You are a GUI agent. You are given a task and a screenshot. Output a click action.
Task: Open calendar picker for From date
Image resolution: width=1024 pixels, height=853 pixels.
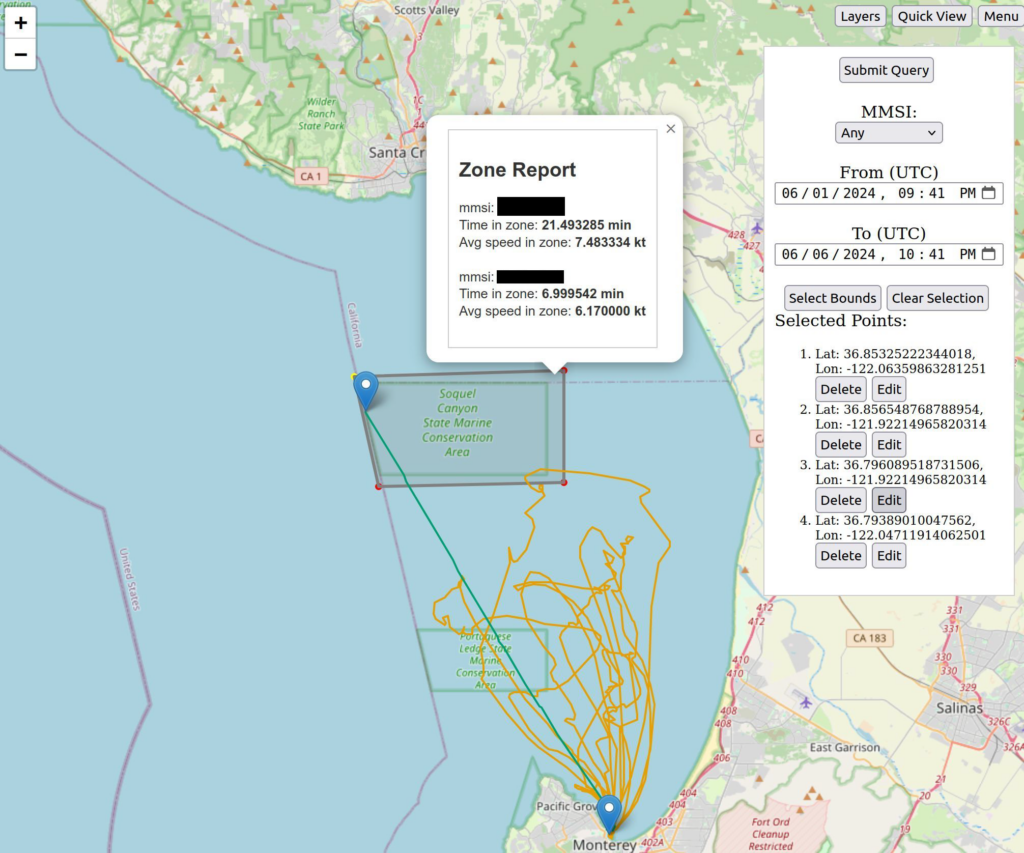[x=988, y=193]
